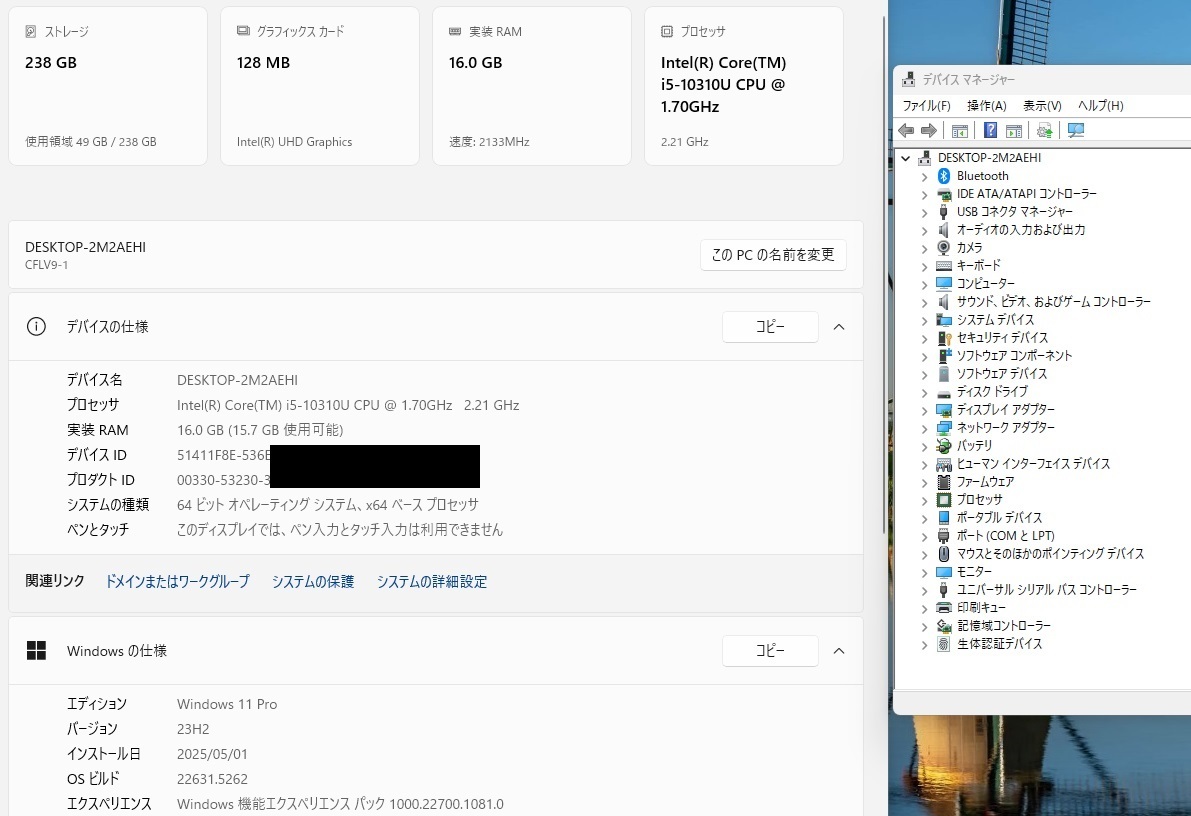Select the 記憶域コントローラー label
This screenshot has width=1191, height=816.
1003,626
